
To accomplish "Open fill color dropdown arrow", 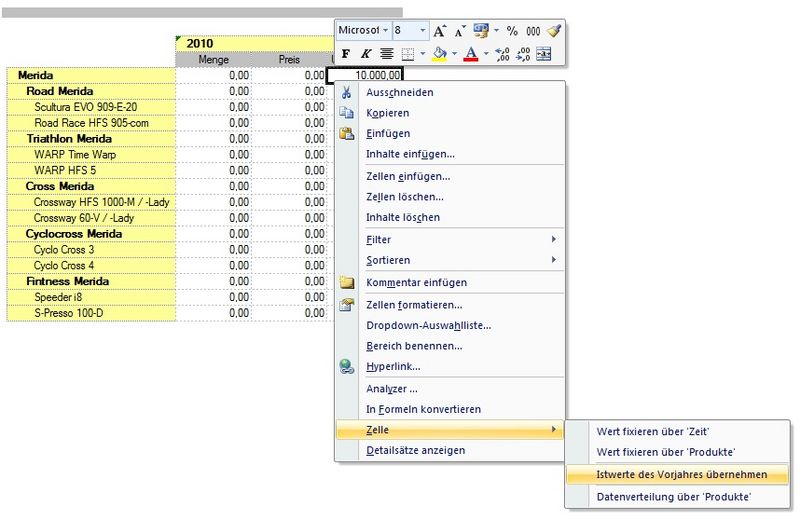I will 454,54.
